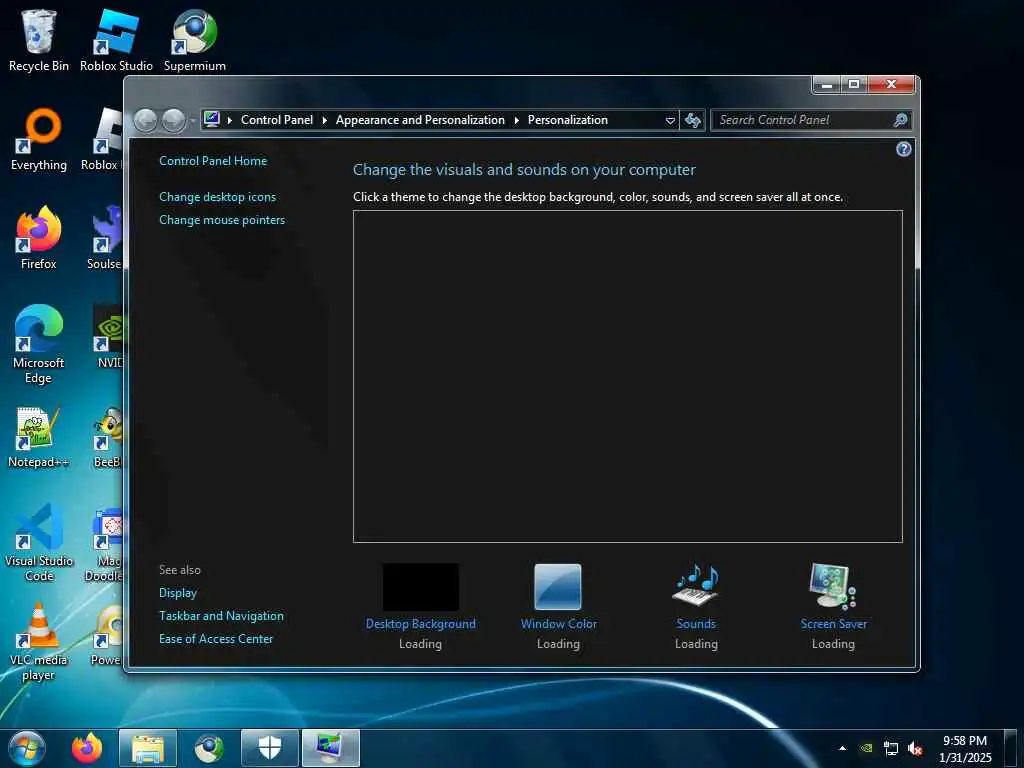Viewport: 1024px width, 768px height.
Task: Open Change mouse pointers link
Action: coord(222,220)
